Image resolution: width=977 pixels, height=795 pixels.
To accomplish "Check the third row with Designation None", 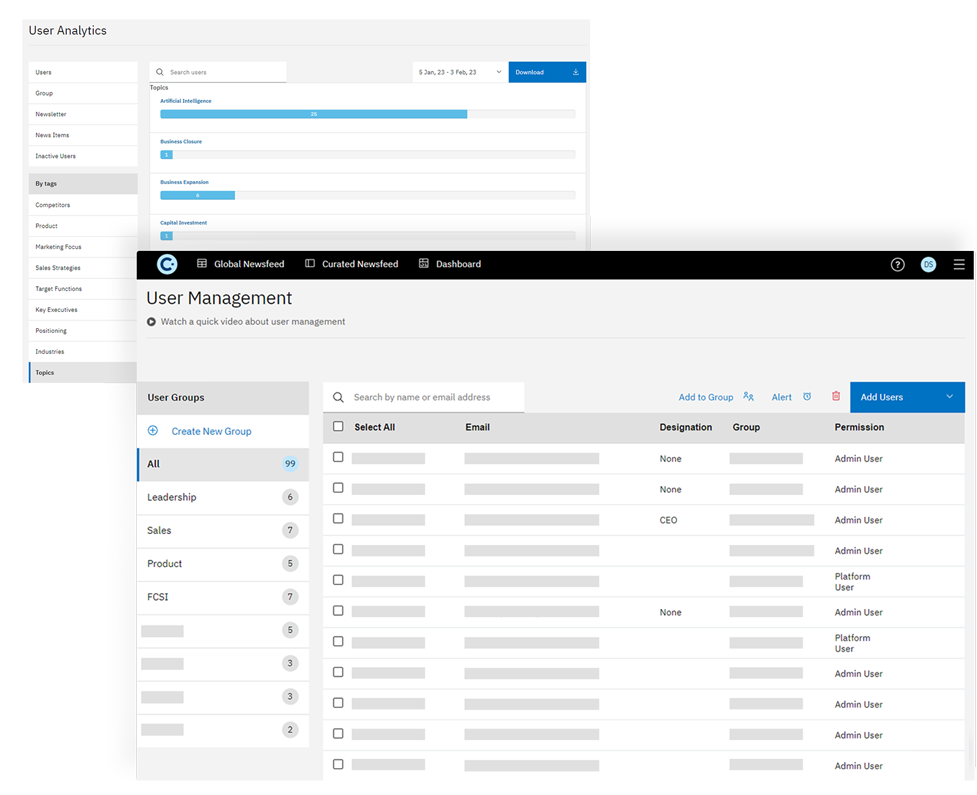I will pyautogui.click(x=338, y=611).
